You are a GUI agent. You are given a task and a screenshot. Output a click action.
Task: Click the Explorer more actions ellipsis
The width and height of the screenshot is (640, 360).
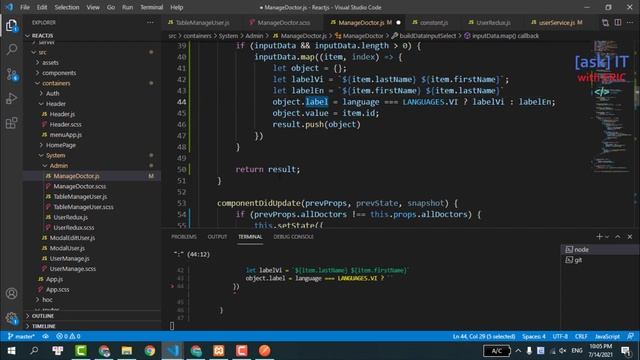[150, 22]
